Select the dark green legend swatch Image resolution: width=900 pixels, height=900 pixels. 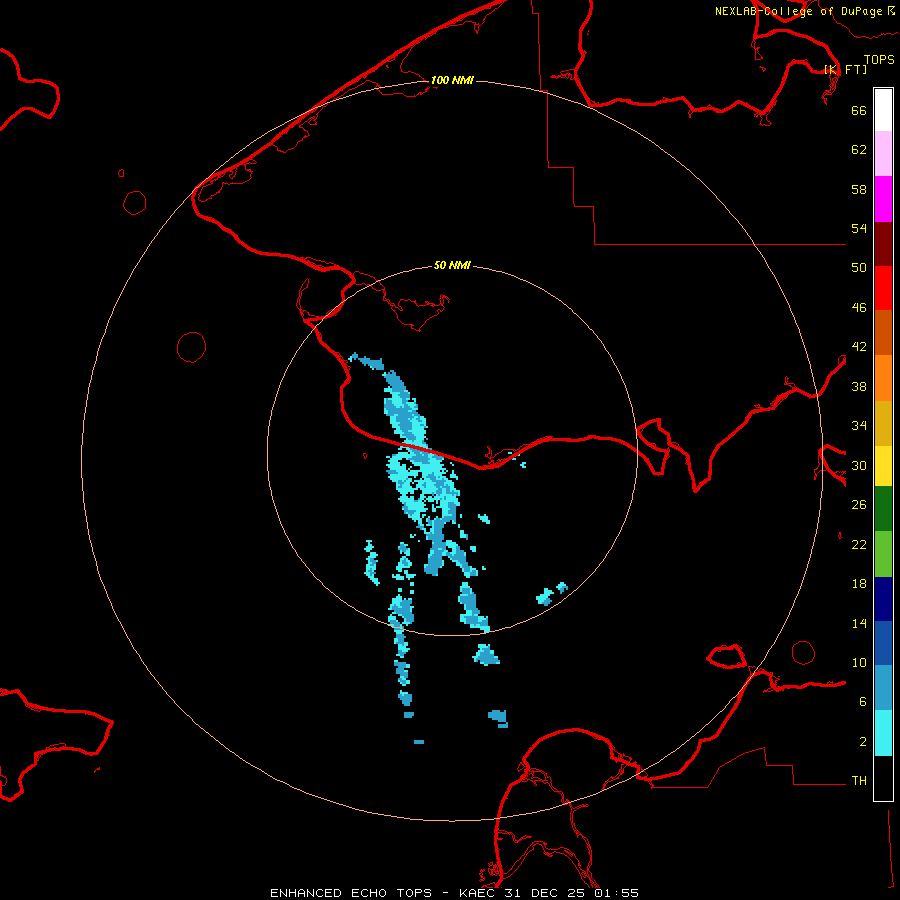click(x=883, y=509)
